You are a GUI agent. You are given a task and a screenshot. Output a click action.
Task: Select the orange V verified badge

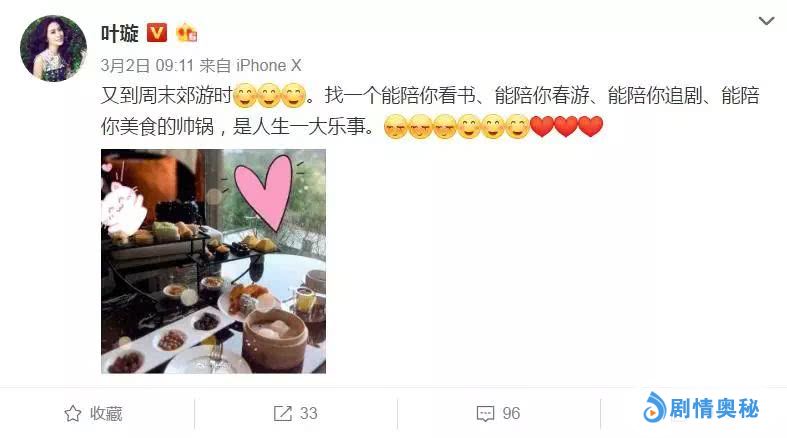pos(157,33)
